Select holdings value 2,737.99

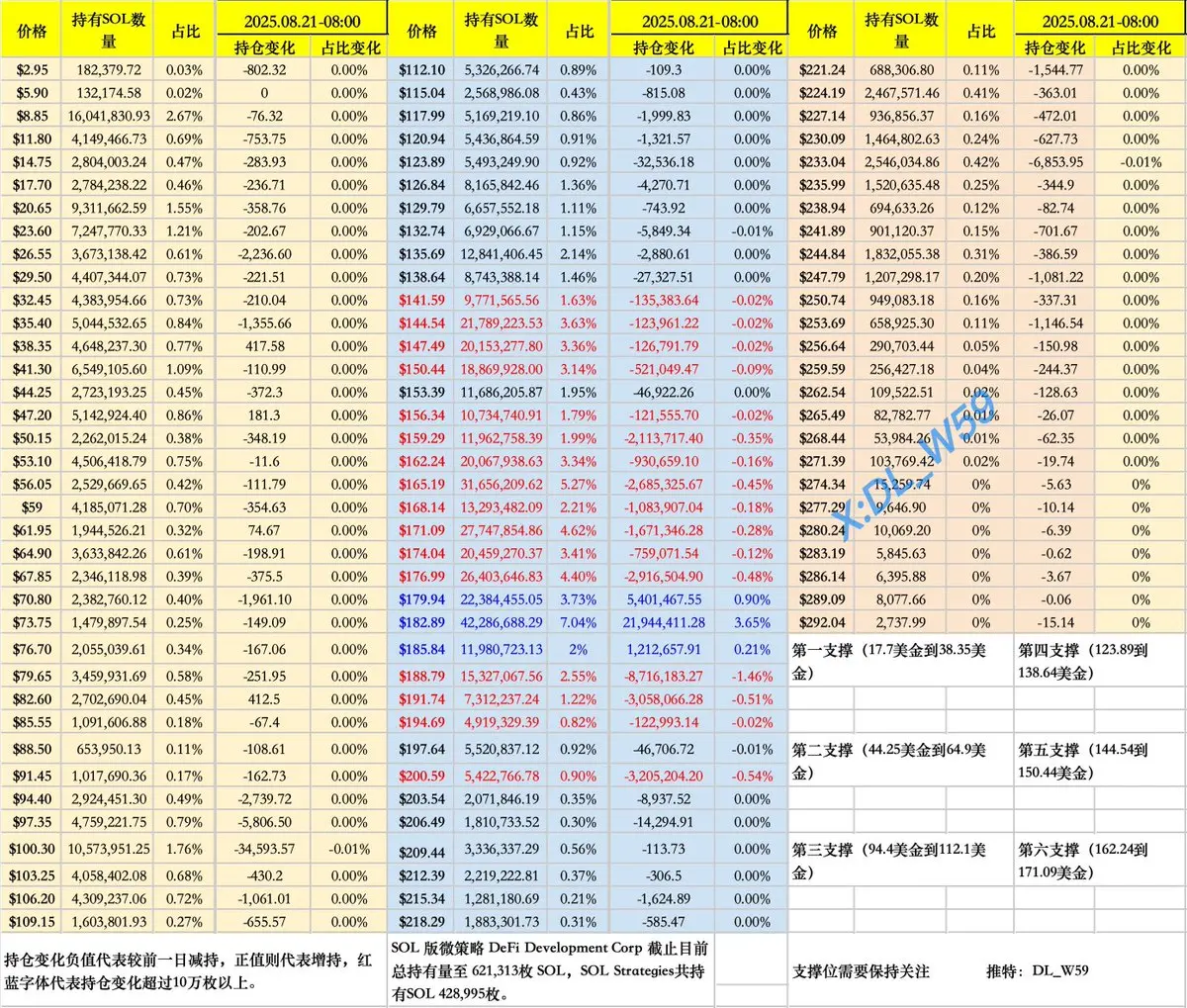901,623
